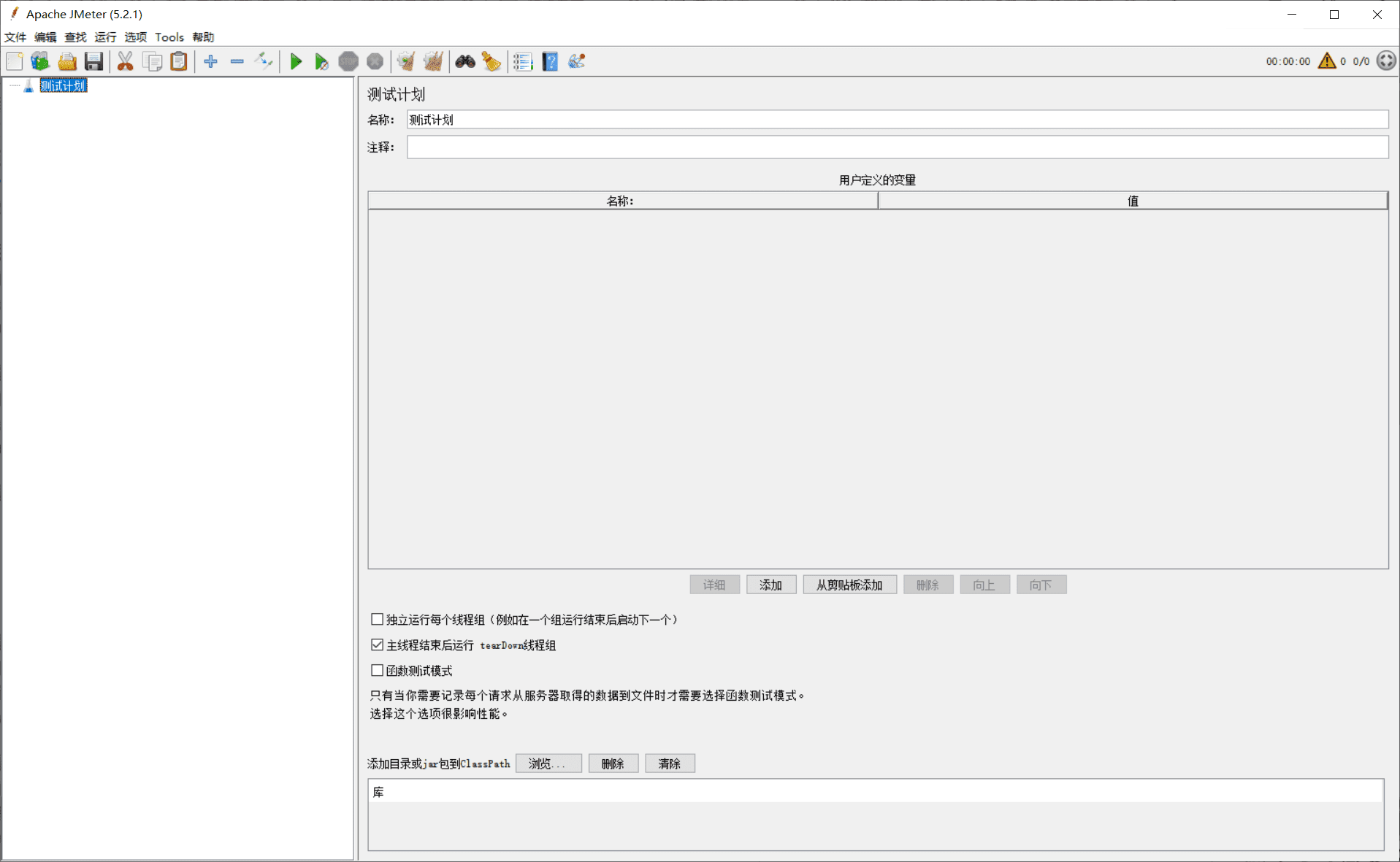This screenshot has width=1400, height=862.
Task: Click the test plan flask icon in tree
Action: click(x=28, y=86)
